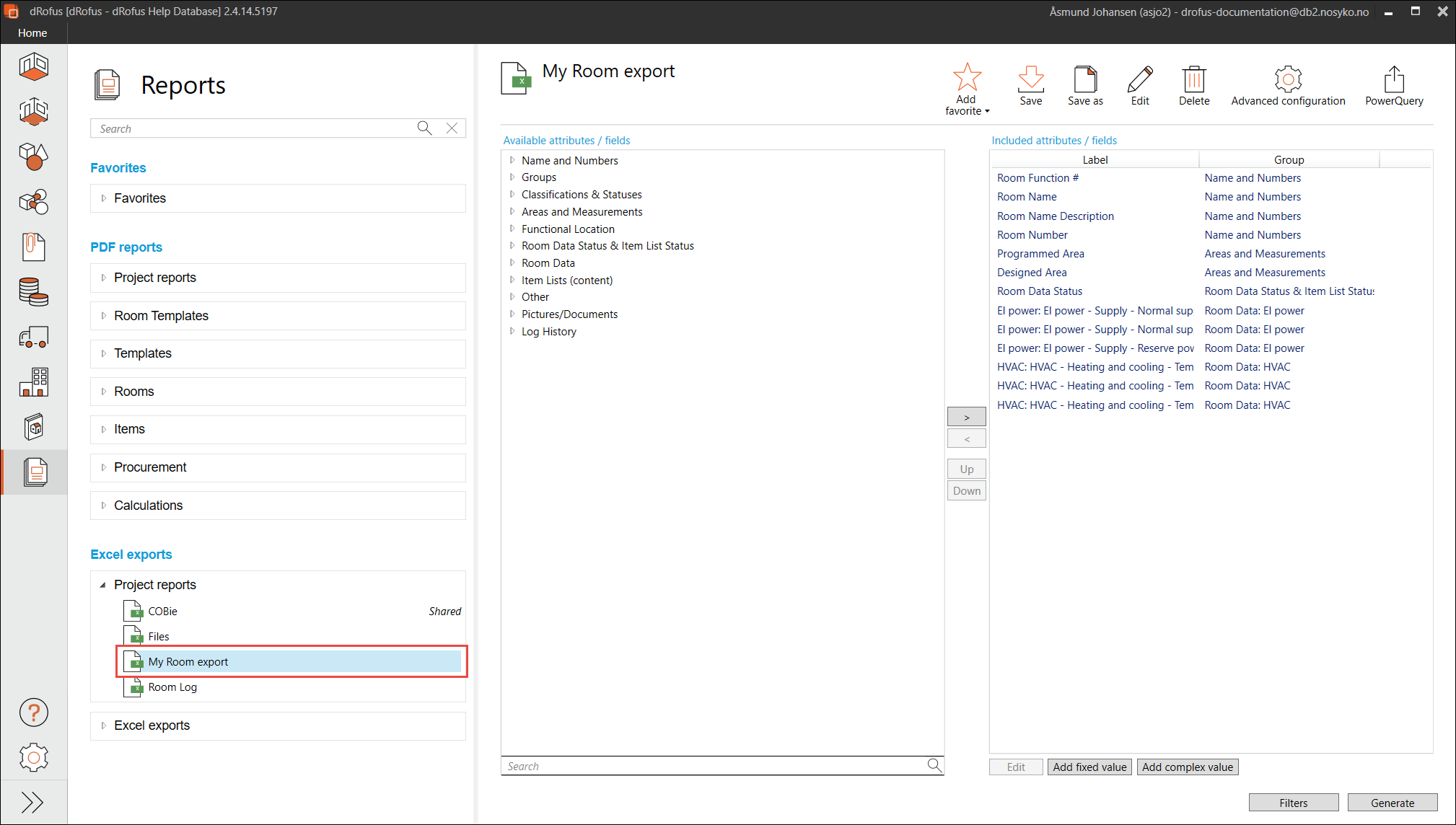Click the Generate button
Screen dimensions: 1456x825
1392,803
